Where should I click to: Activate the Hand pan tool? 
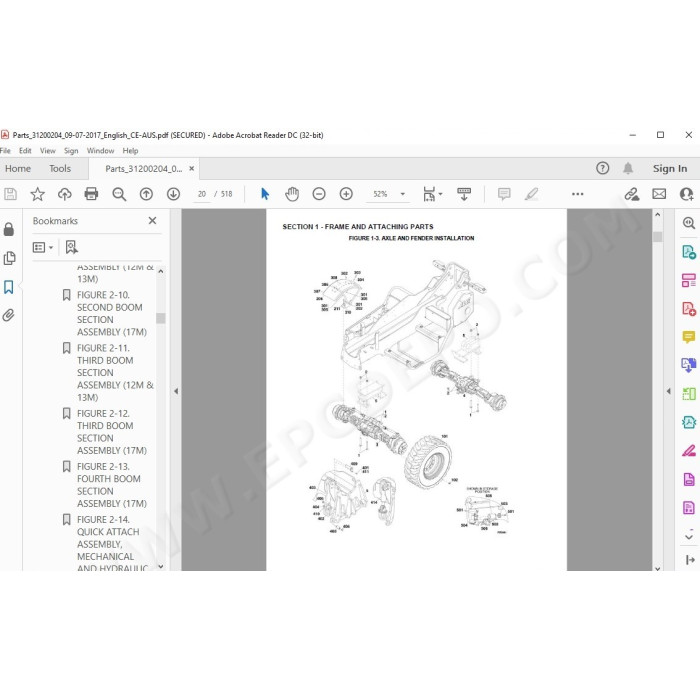click(x=292, y=194)
